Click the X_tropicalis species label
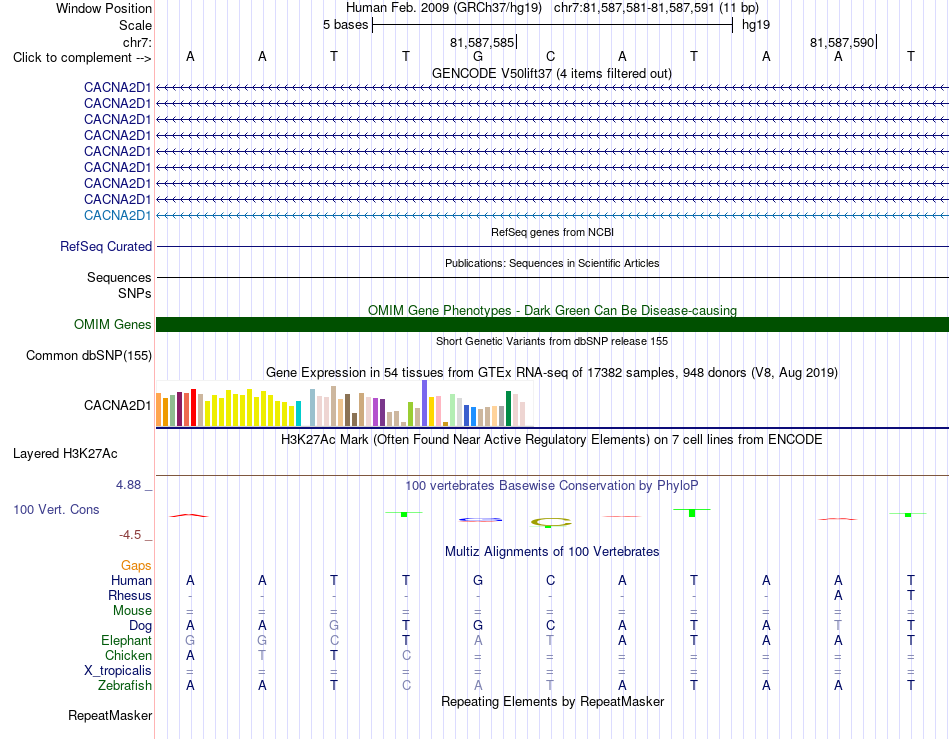The height and width of the screenshot is (739, 950). (118, 671)
